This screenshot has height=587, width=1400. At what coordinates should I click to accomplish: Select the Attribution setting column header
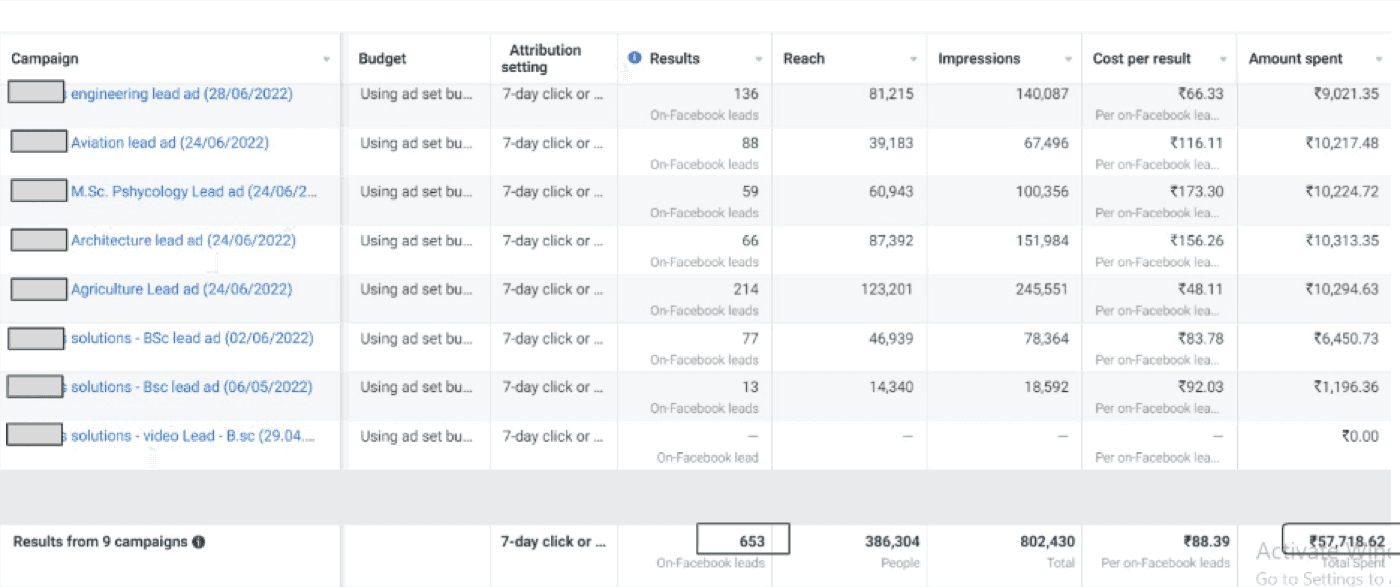[541, 59]
